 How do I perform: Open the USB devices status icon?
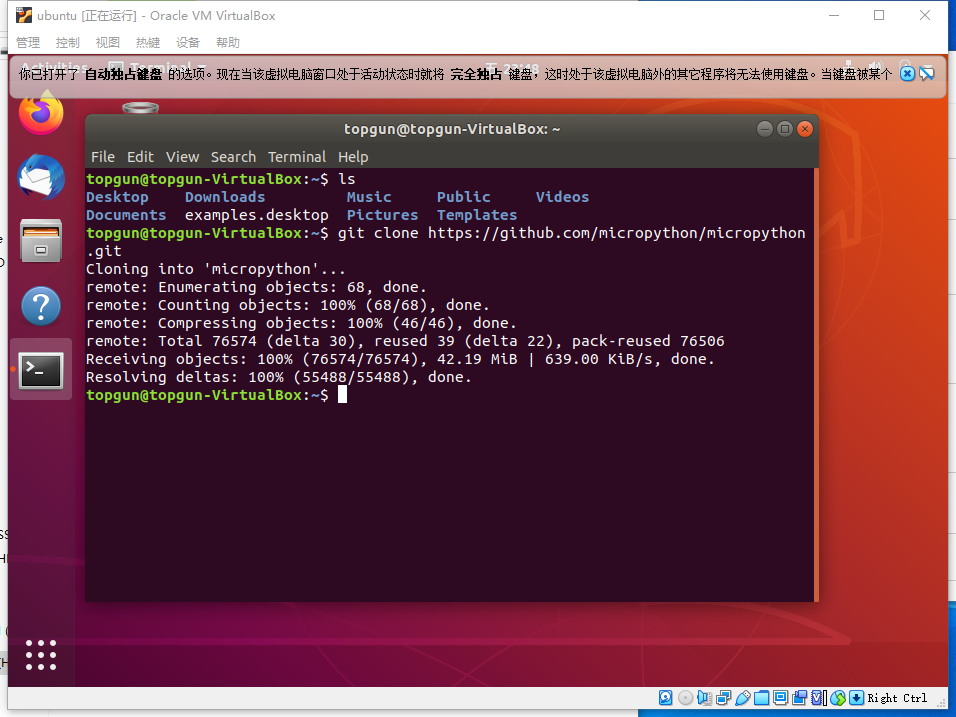point(743,697)
